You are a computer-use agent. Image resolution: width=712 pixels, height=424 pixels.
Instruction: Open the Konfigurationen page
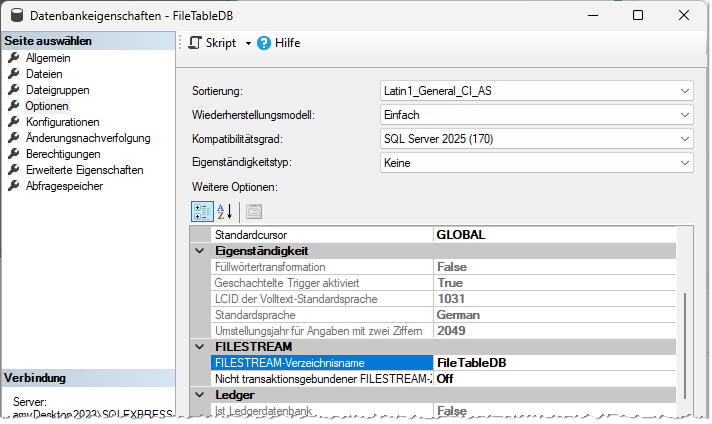pos(63,122)
